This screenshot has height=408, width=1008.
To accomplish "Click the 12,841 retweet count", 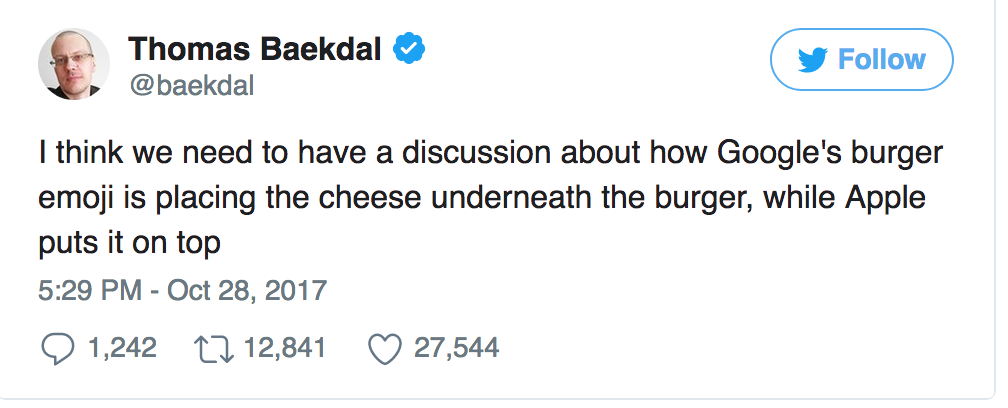I will point(285,348).
